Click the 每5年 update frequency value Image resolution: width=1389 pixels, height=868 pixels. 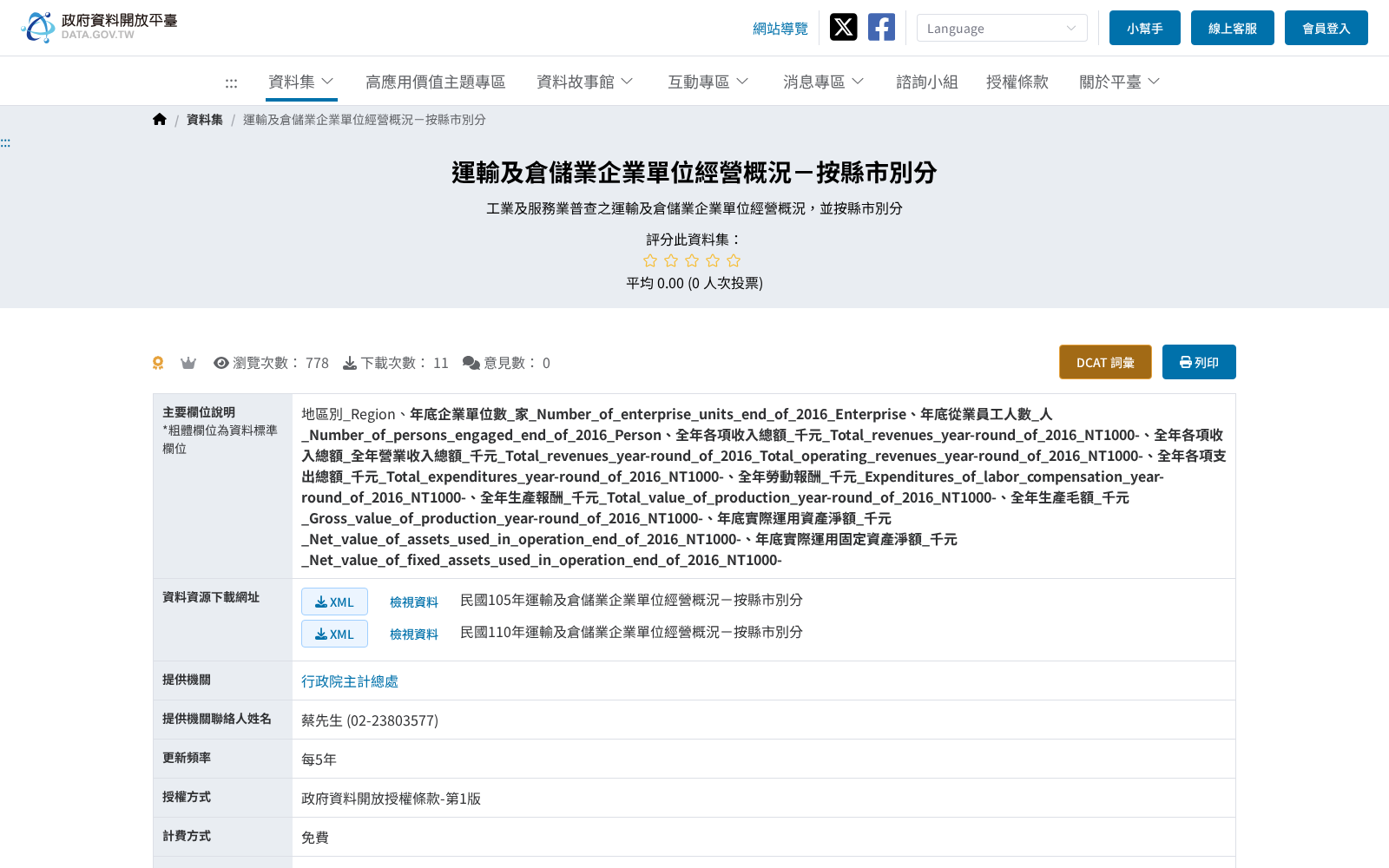click(319, 759)
